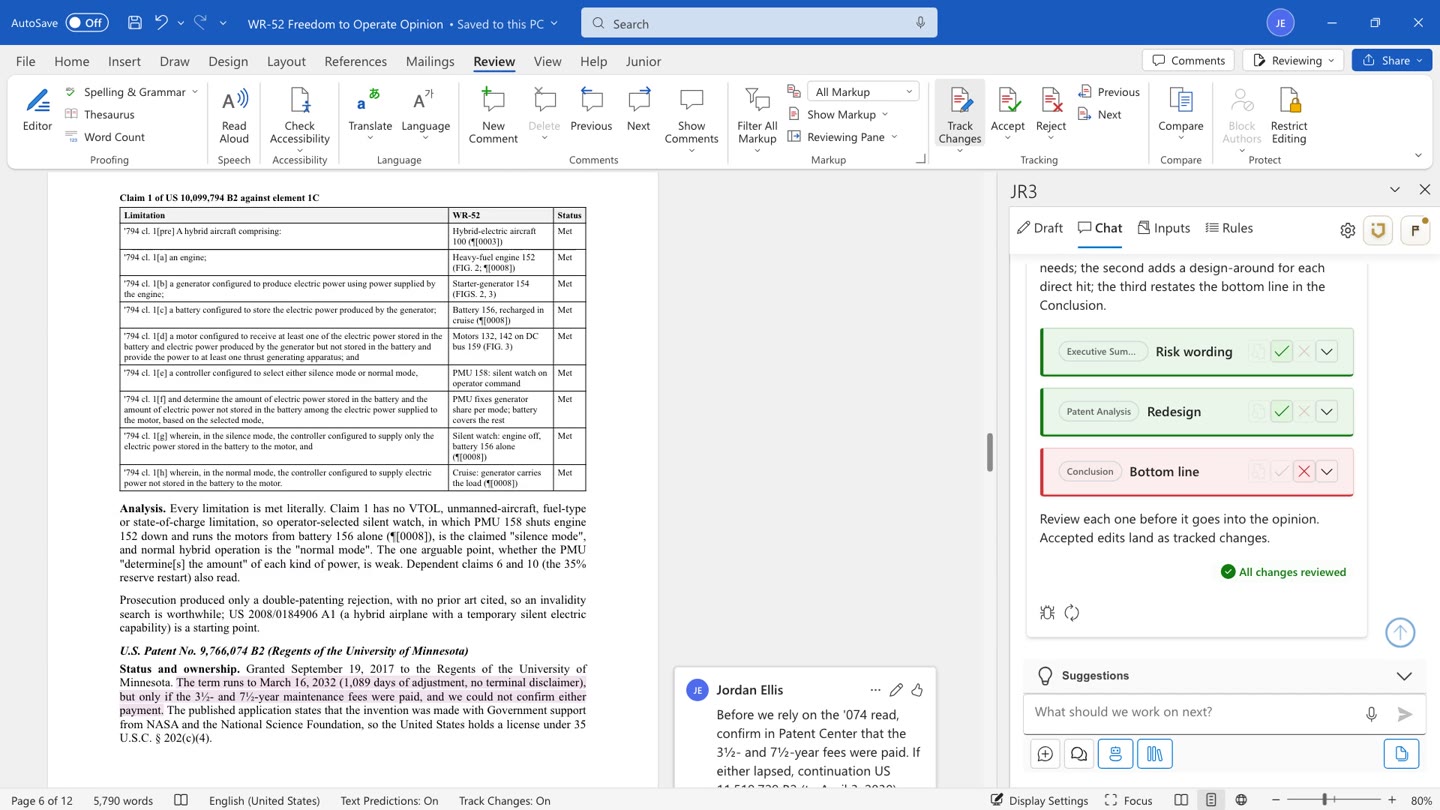Viewport: 1440px width, 810px height.
Task: Insert a New Comment
Action: 493,116
